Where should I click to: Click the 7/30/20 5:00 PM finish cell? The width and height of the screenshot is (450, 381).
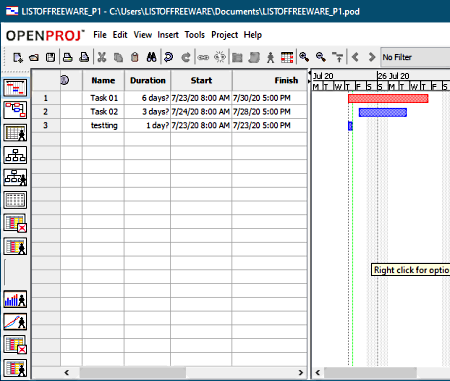[x=269, y=98]
